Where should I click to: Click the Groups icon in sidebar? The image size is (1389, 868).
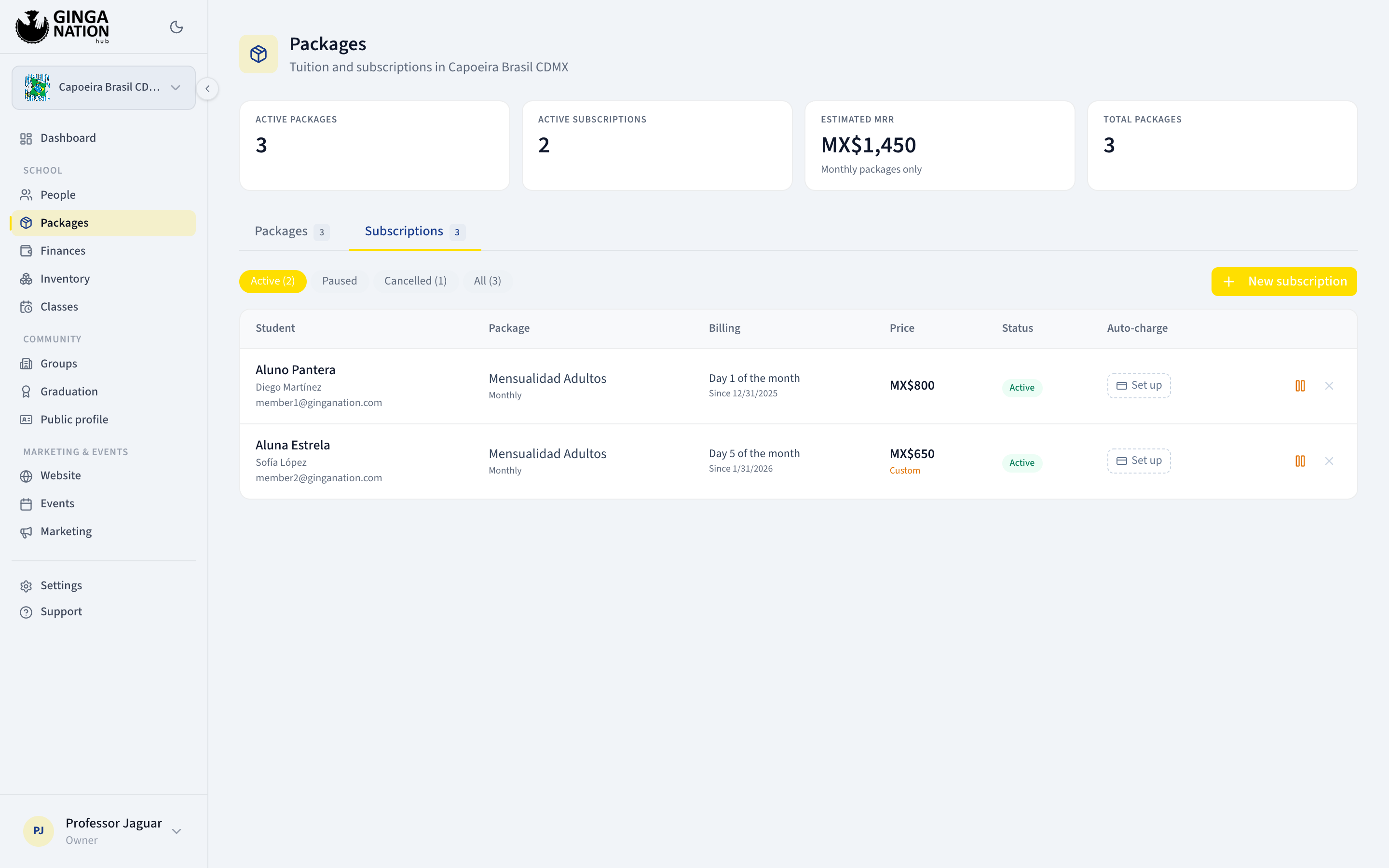(27, 364)
